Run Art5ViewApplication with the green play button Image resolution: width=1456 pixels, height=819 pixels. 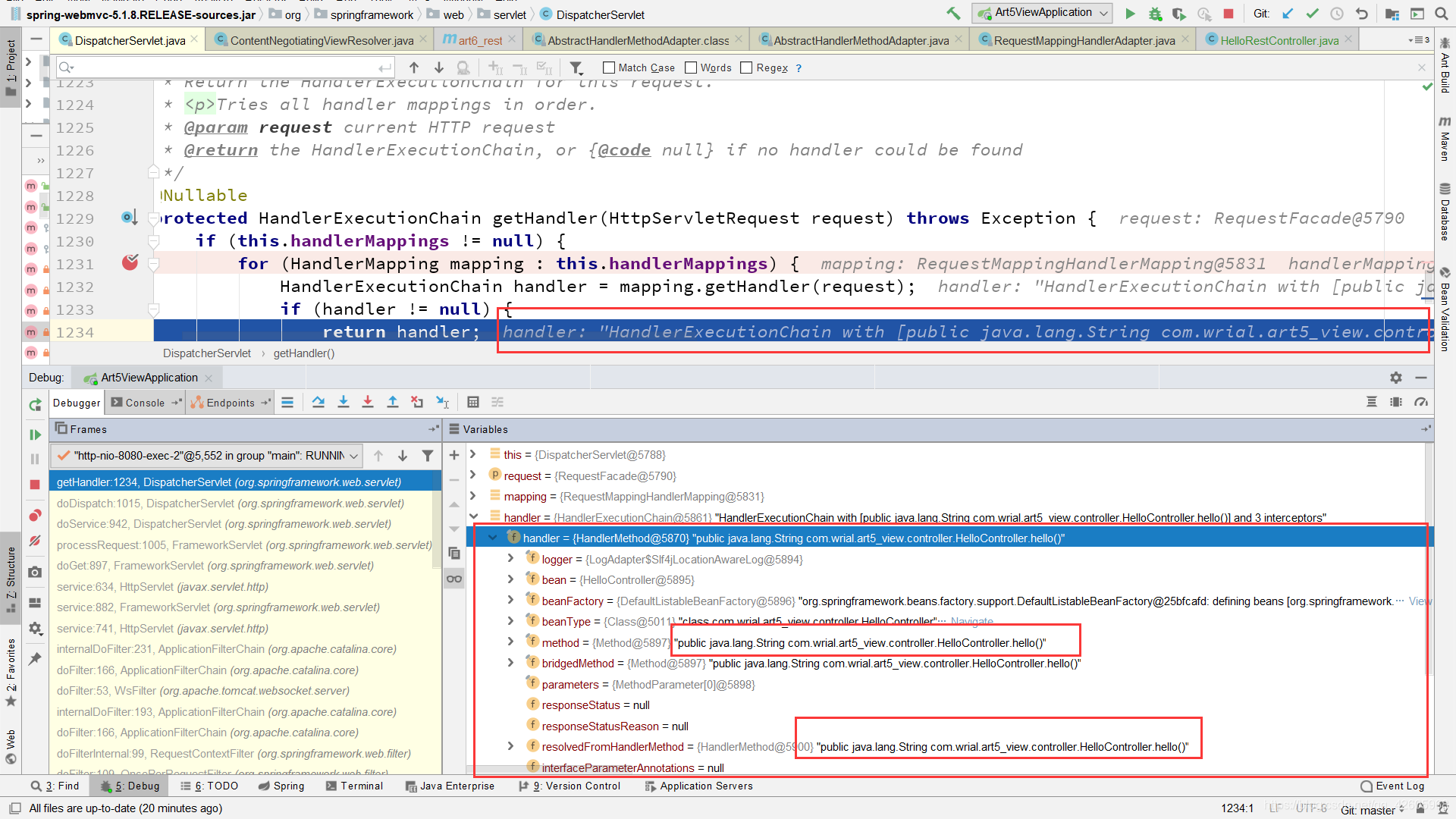coord(1130,13)
